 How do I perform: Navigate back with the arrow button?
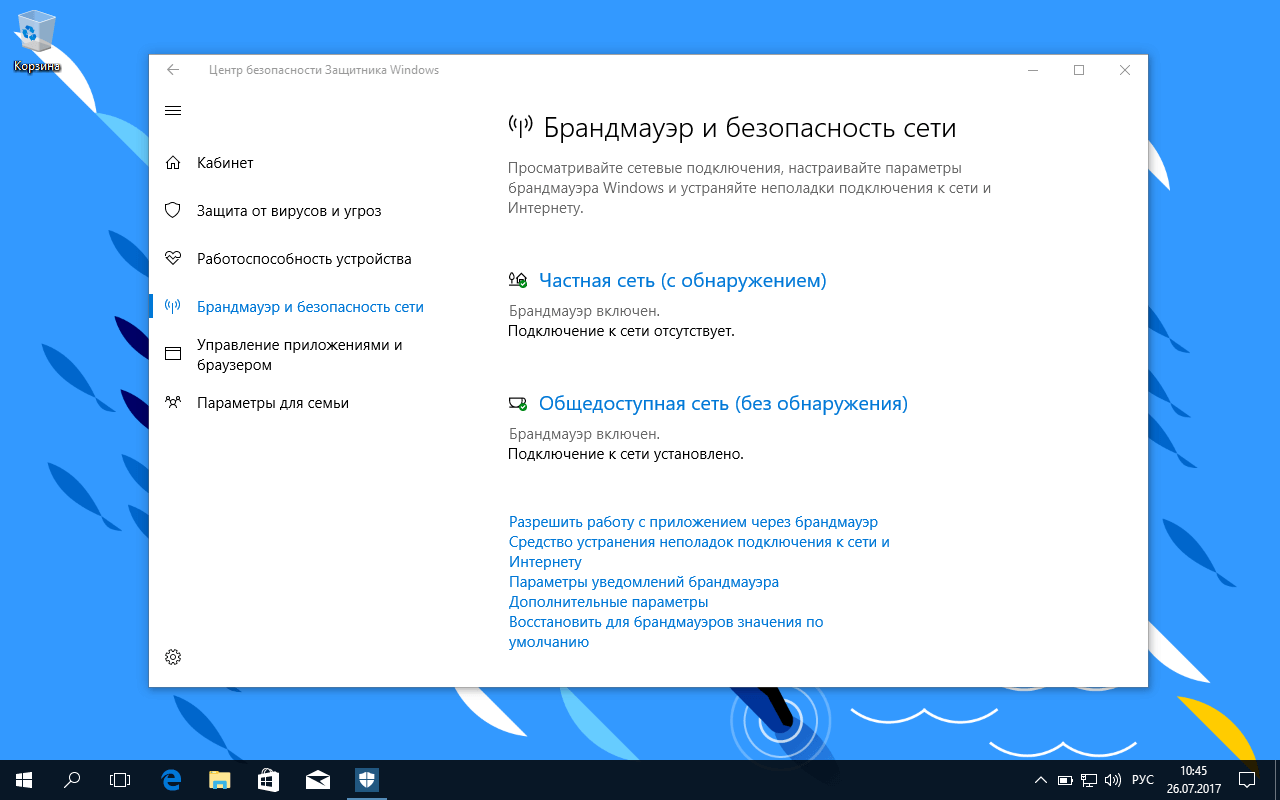tap(172, 70)
